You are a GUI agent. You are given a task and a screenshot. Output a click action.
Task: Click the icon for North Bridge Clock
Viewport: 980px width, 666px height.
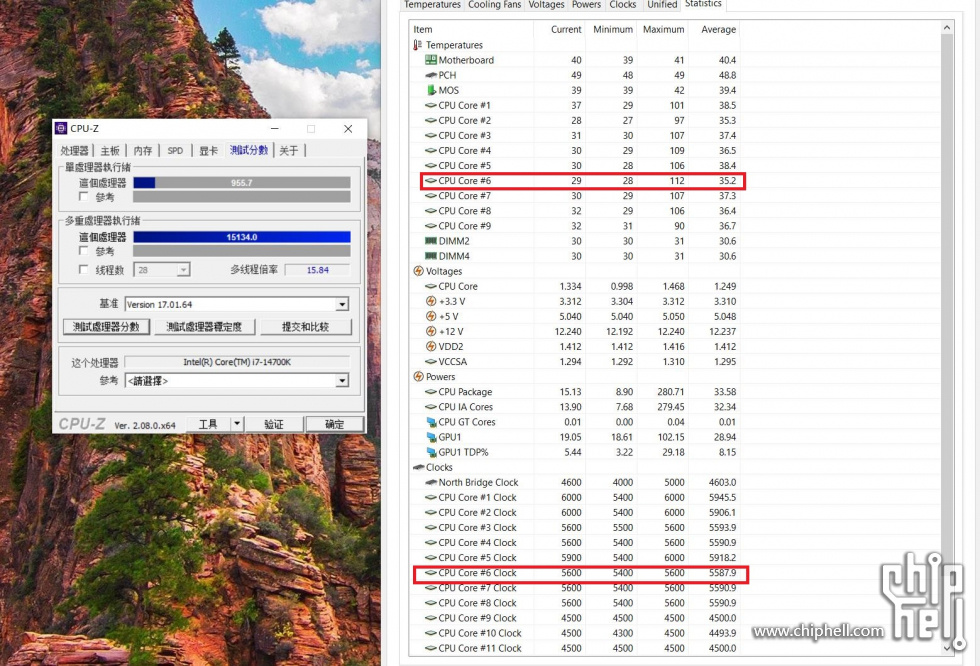431,482
